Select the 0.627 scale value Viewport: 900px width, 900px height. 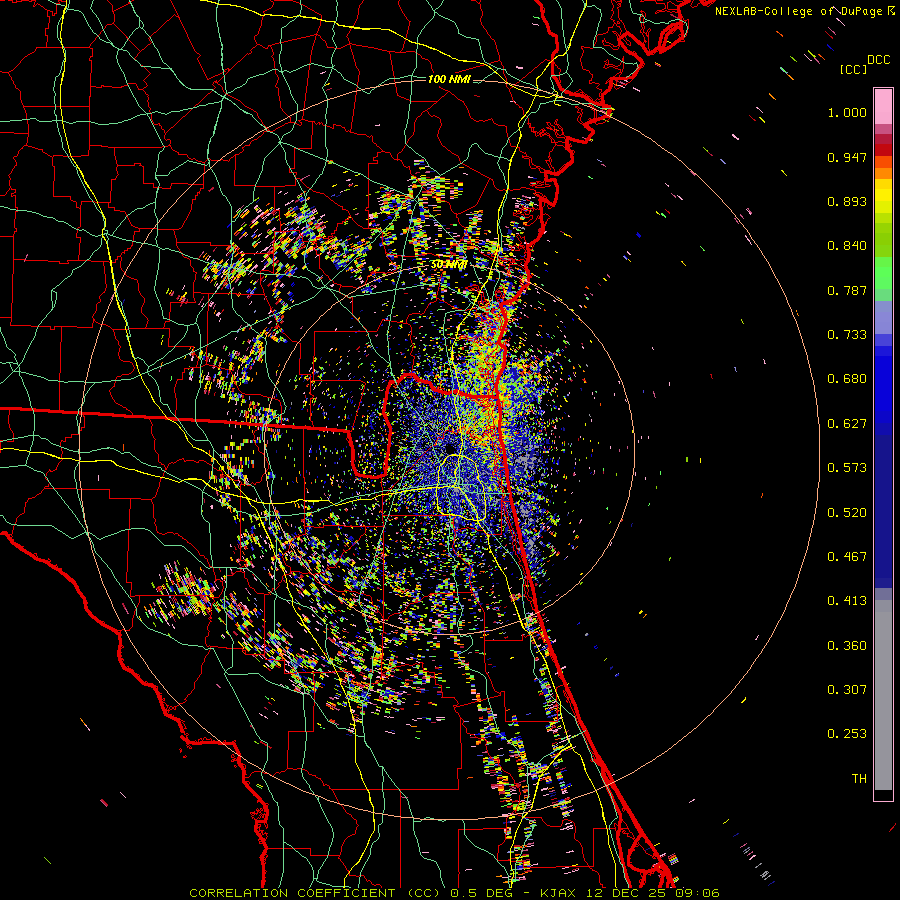847,424
